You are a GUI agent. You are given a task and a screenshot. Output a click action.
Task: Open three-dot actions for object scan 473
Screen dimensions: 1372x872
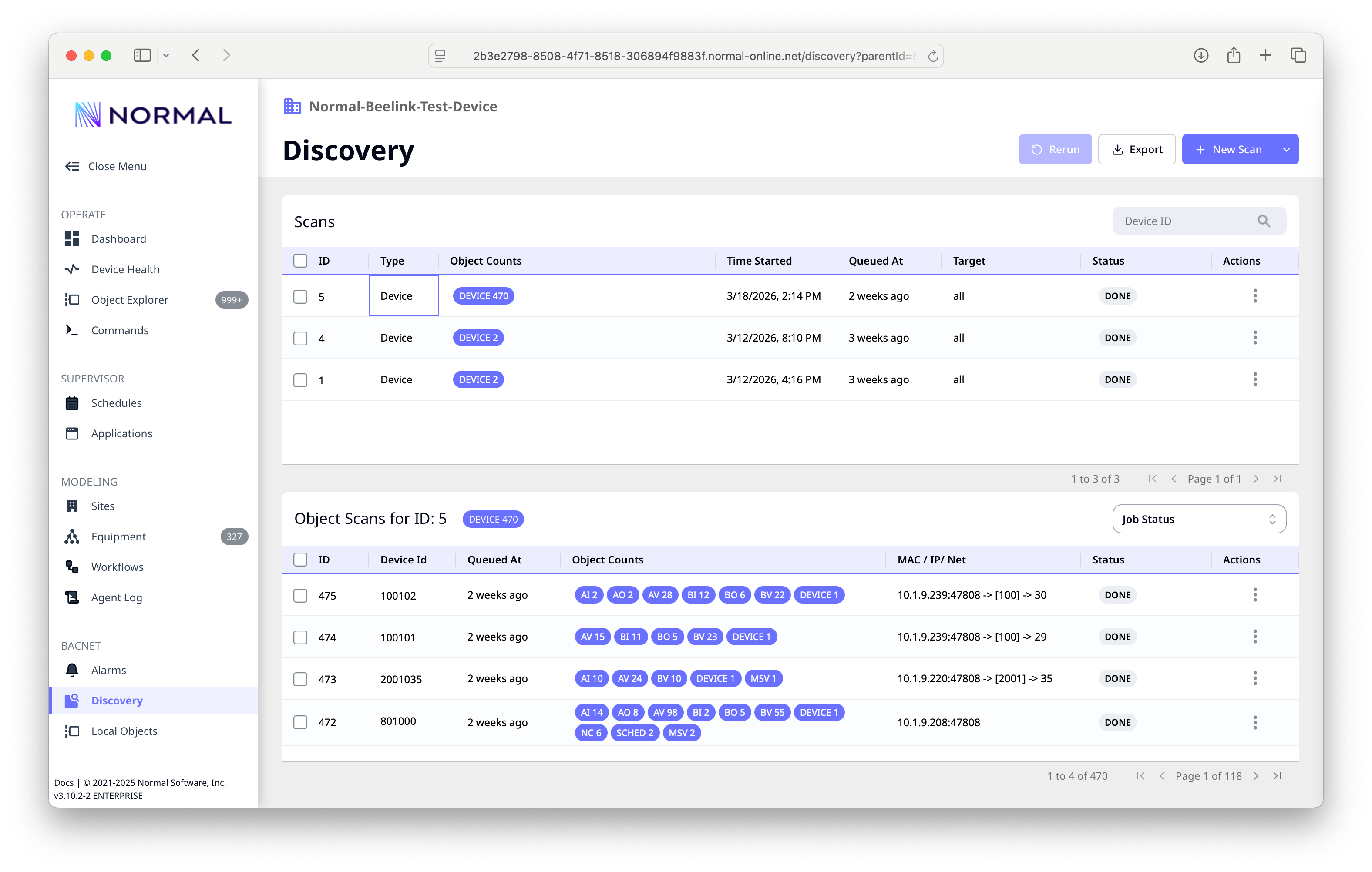[x=1254, y=678]
